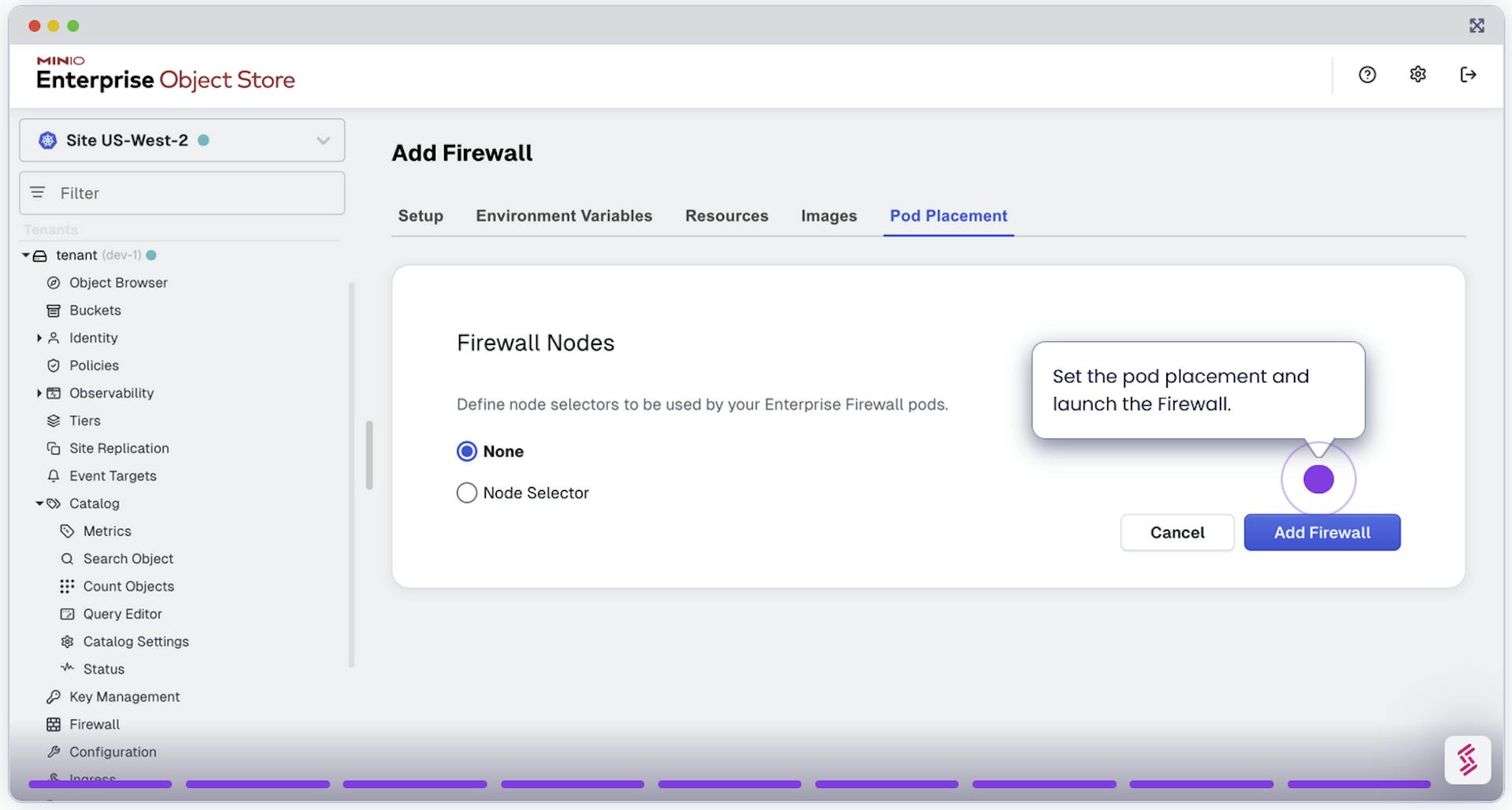Switch to the Environment Variables tab
The height and width of the screenshot is (810, 1512).
coord(564,216)
